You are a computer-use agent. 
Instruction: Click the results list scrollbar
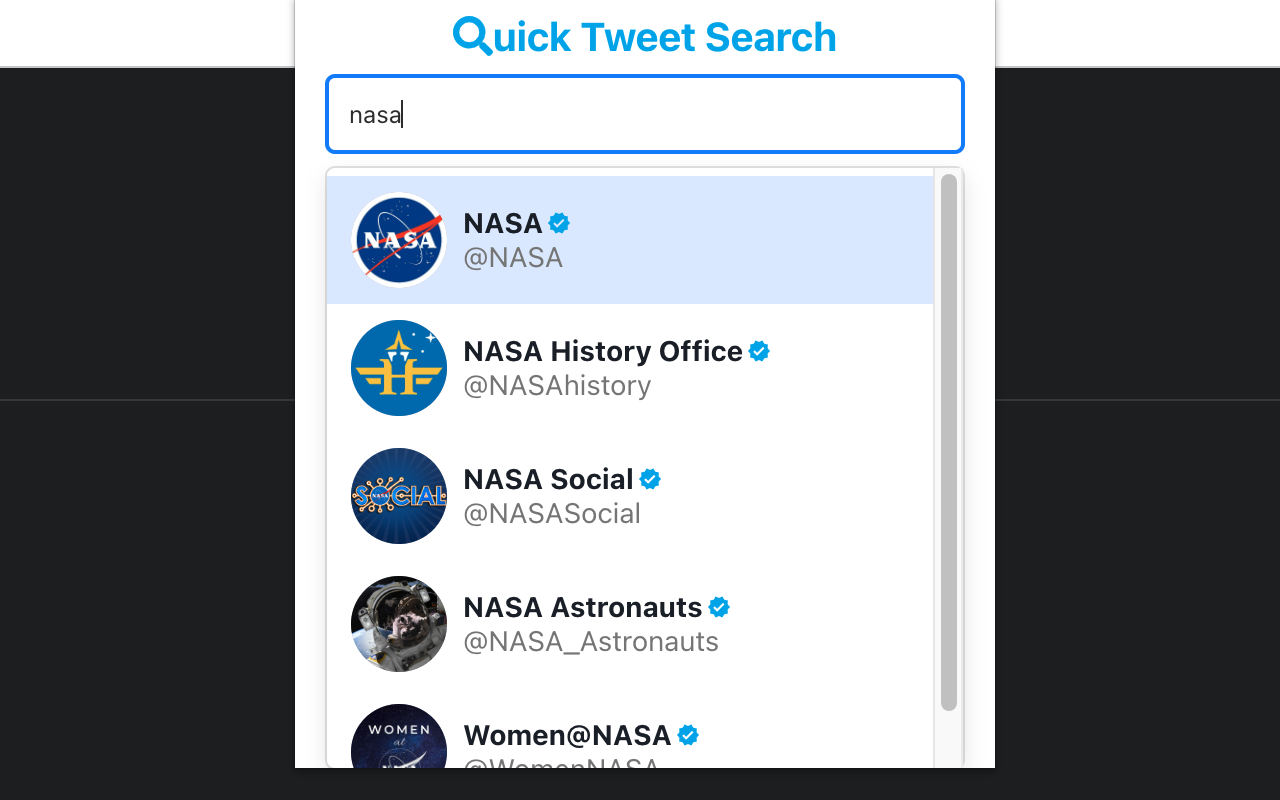coord(947,440)
